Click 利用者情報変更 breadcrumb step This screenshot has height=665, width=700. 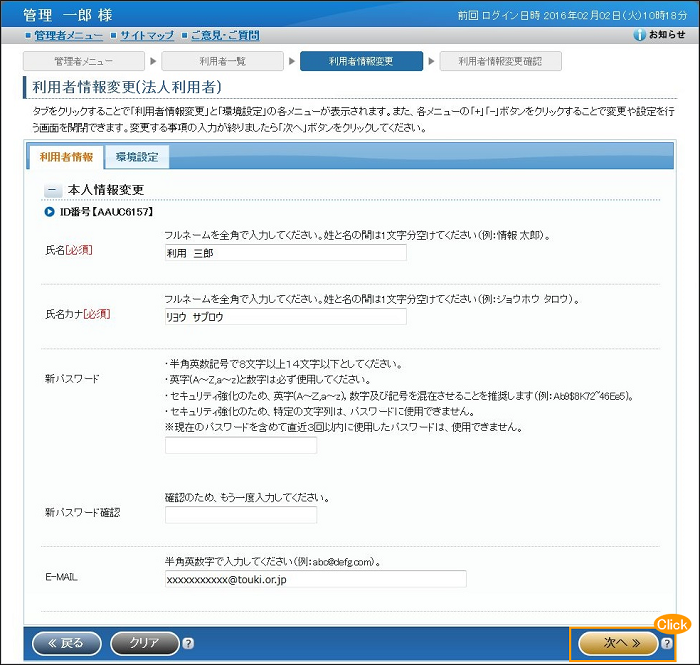[x=361, y=61]
